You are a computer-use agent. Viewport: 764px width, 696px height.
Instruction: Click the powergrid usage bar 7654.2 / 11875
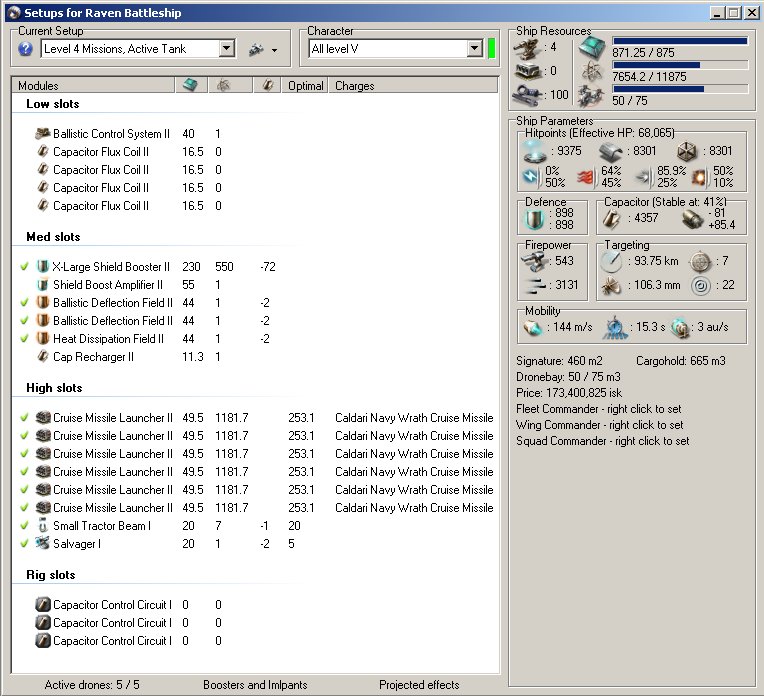coord(680,65)
